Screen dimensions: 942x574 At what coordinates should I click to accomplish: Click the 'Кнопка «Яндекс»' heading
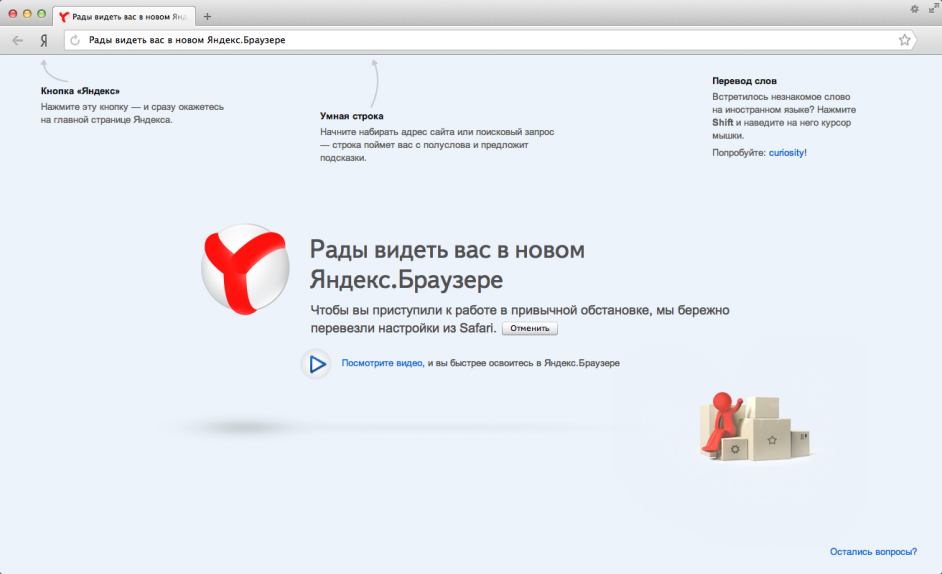(x=80, y=91)
